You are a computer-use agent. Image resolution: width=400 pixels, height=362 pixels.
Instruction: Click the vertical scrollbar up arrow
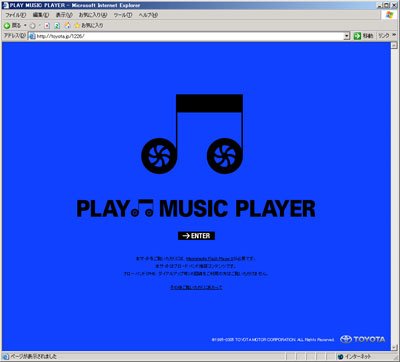[394, 45]
